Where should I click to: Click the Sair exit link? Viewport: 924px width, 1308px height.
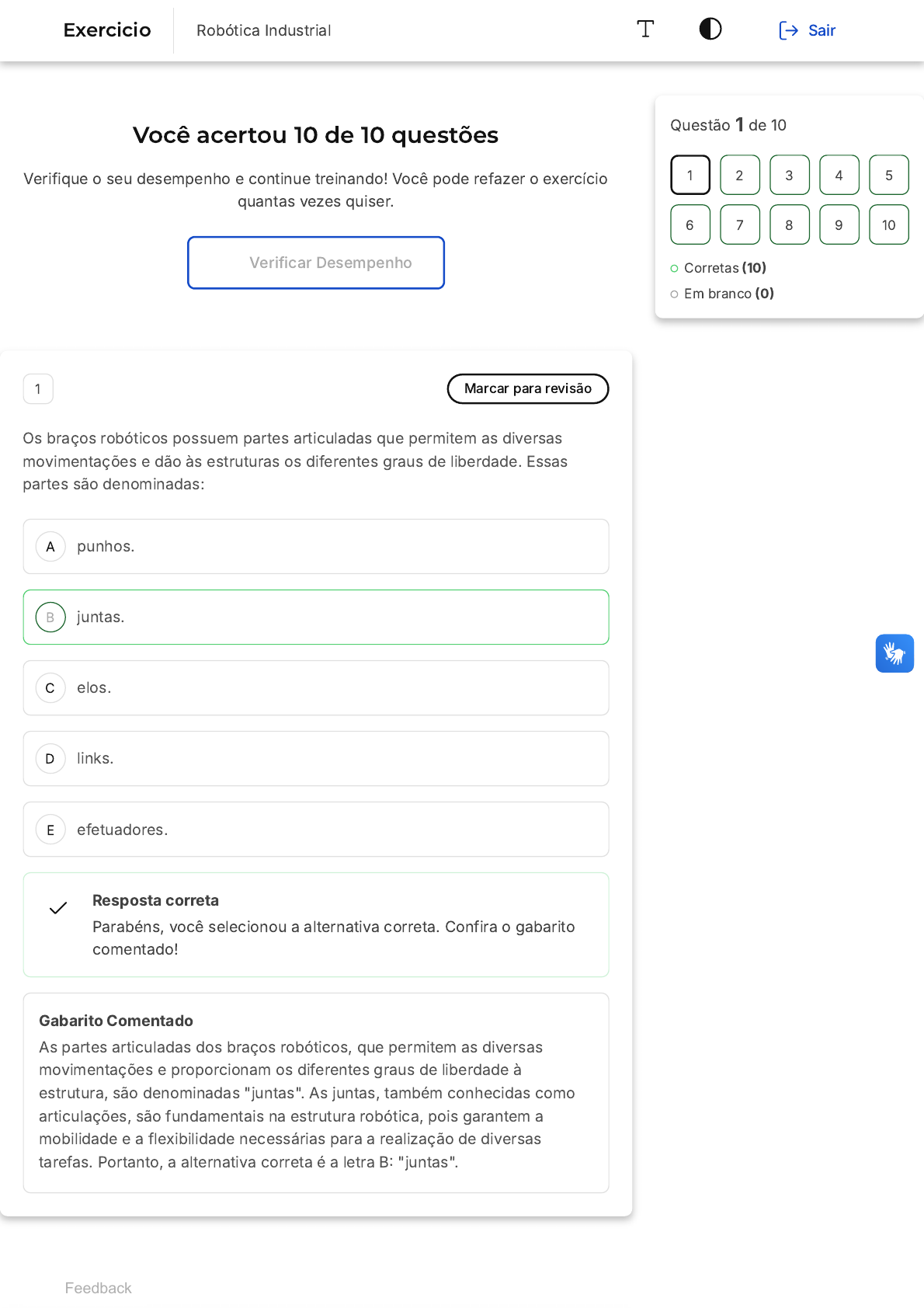point(807,30)
